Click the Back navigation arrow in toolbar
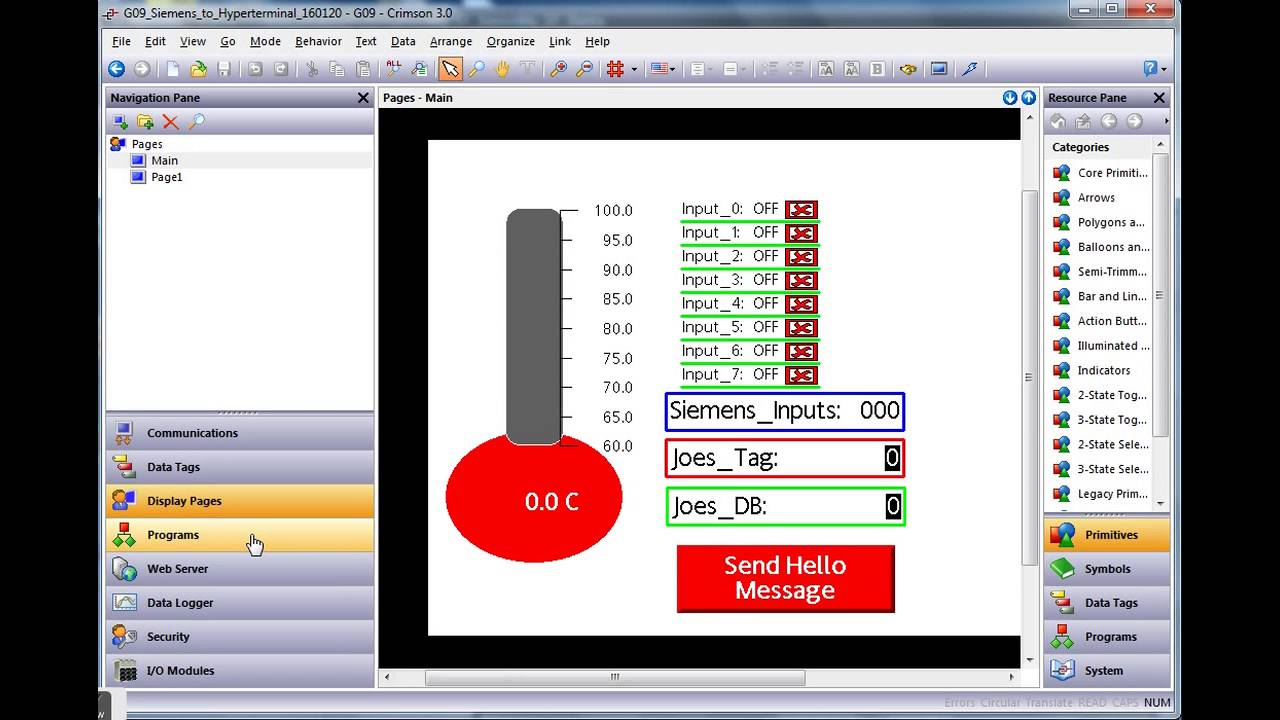 click(117, 69)
